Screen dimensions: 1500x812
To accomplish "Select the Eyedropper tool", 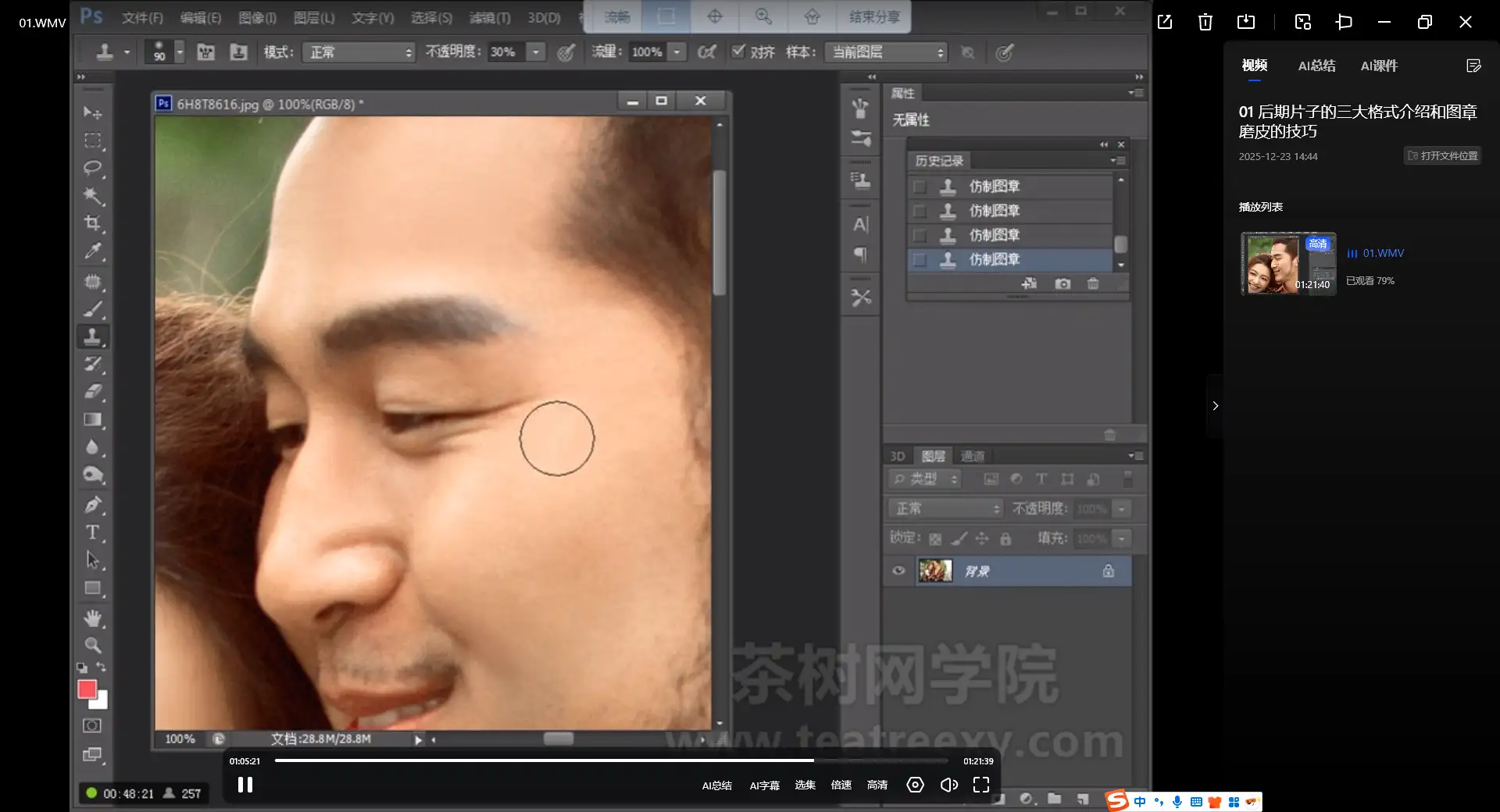I will (x=92, y=251).
